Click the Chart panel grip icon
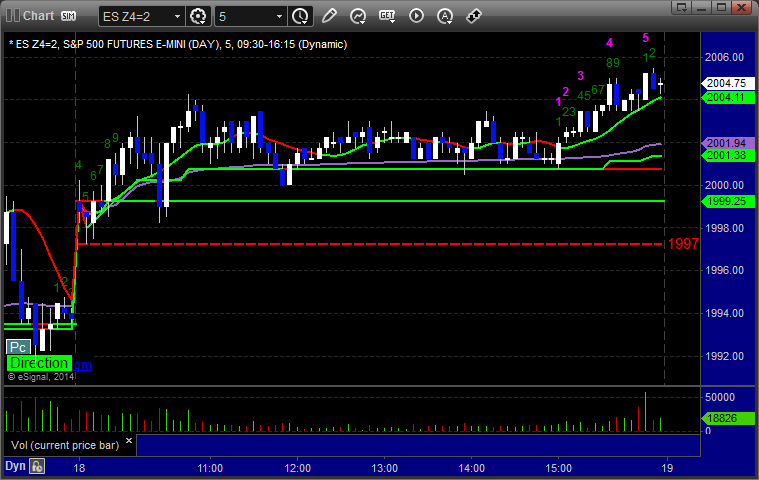The height and width of the screenshot is (480, 759). coord(13,16)
